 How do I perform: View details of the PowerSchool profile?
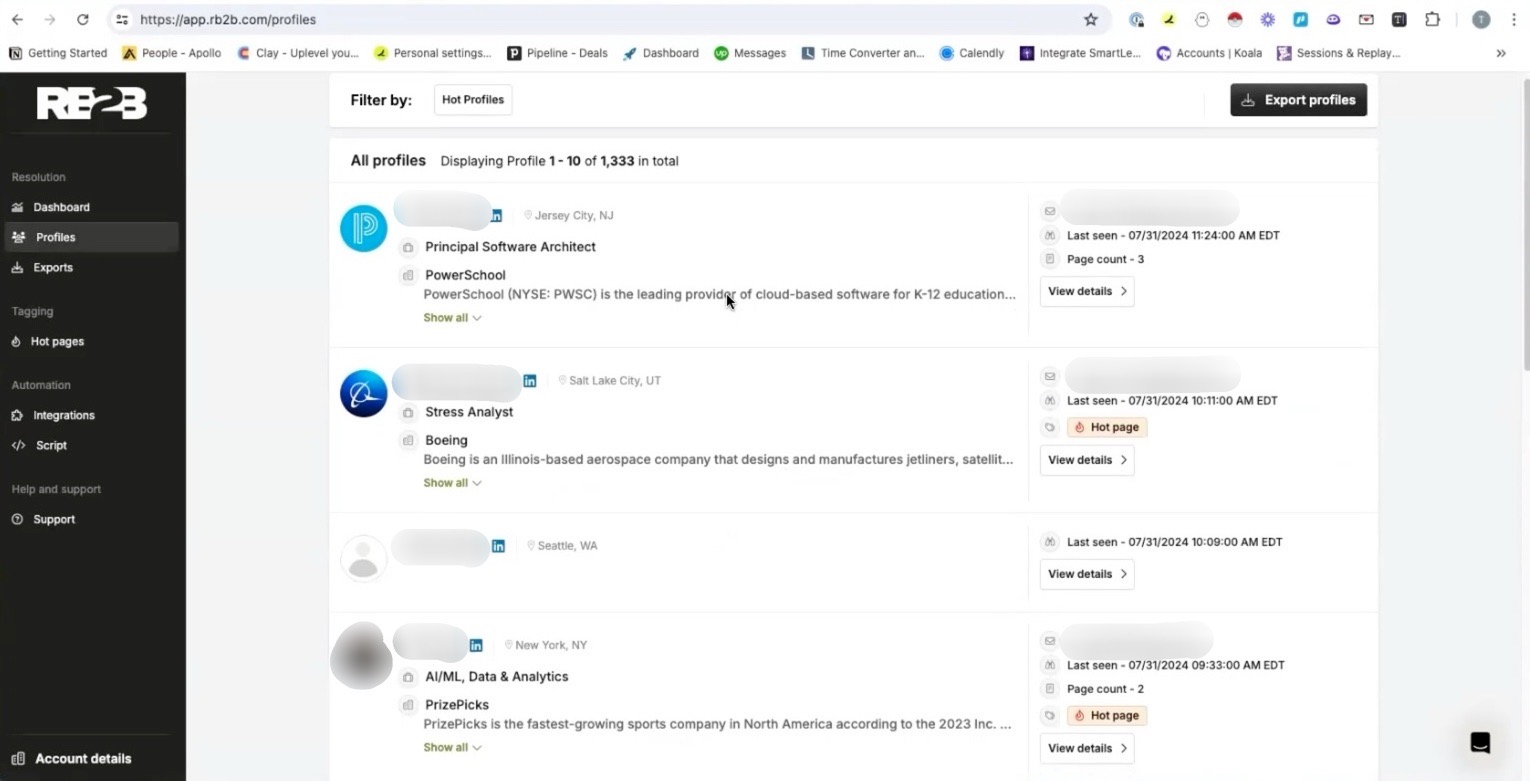(x=1087, y=292)
